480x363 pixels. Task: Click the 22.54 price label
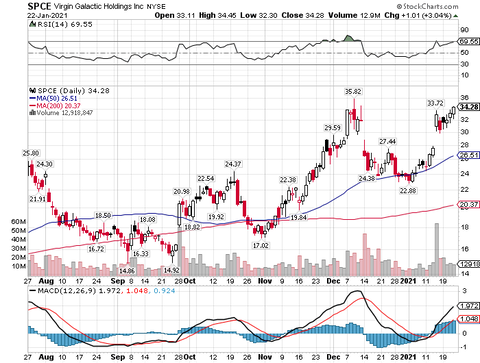(x=206, y=179)
